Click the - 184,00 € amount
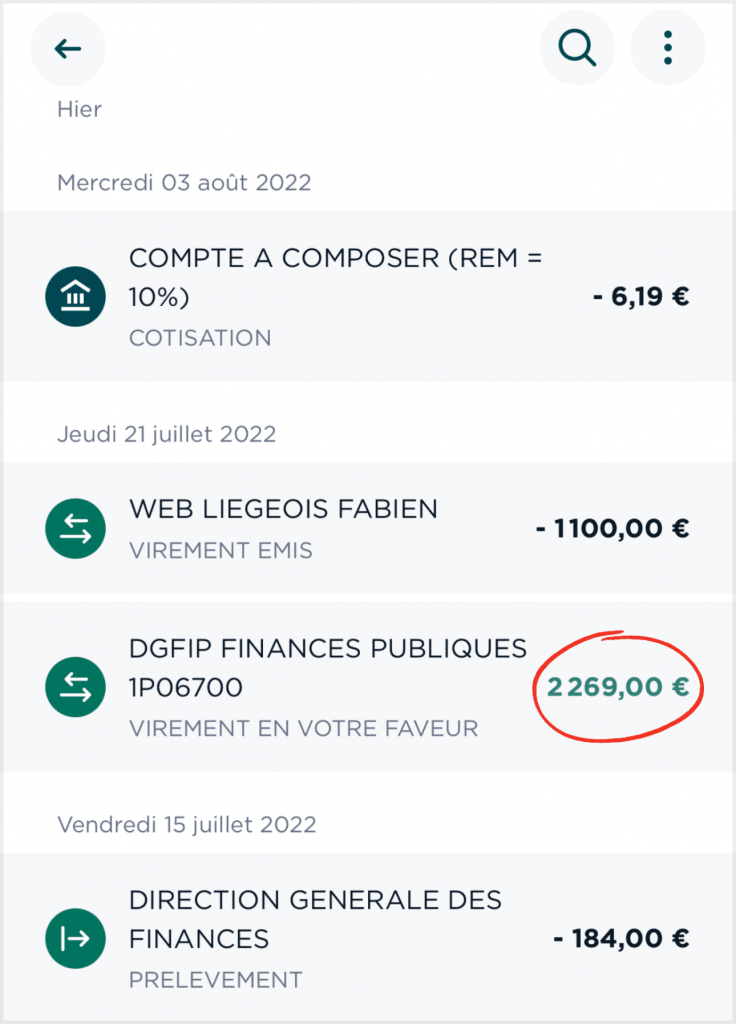The height and width of the screenshot is (1024, 736). [621, 939]
